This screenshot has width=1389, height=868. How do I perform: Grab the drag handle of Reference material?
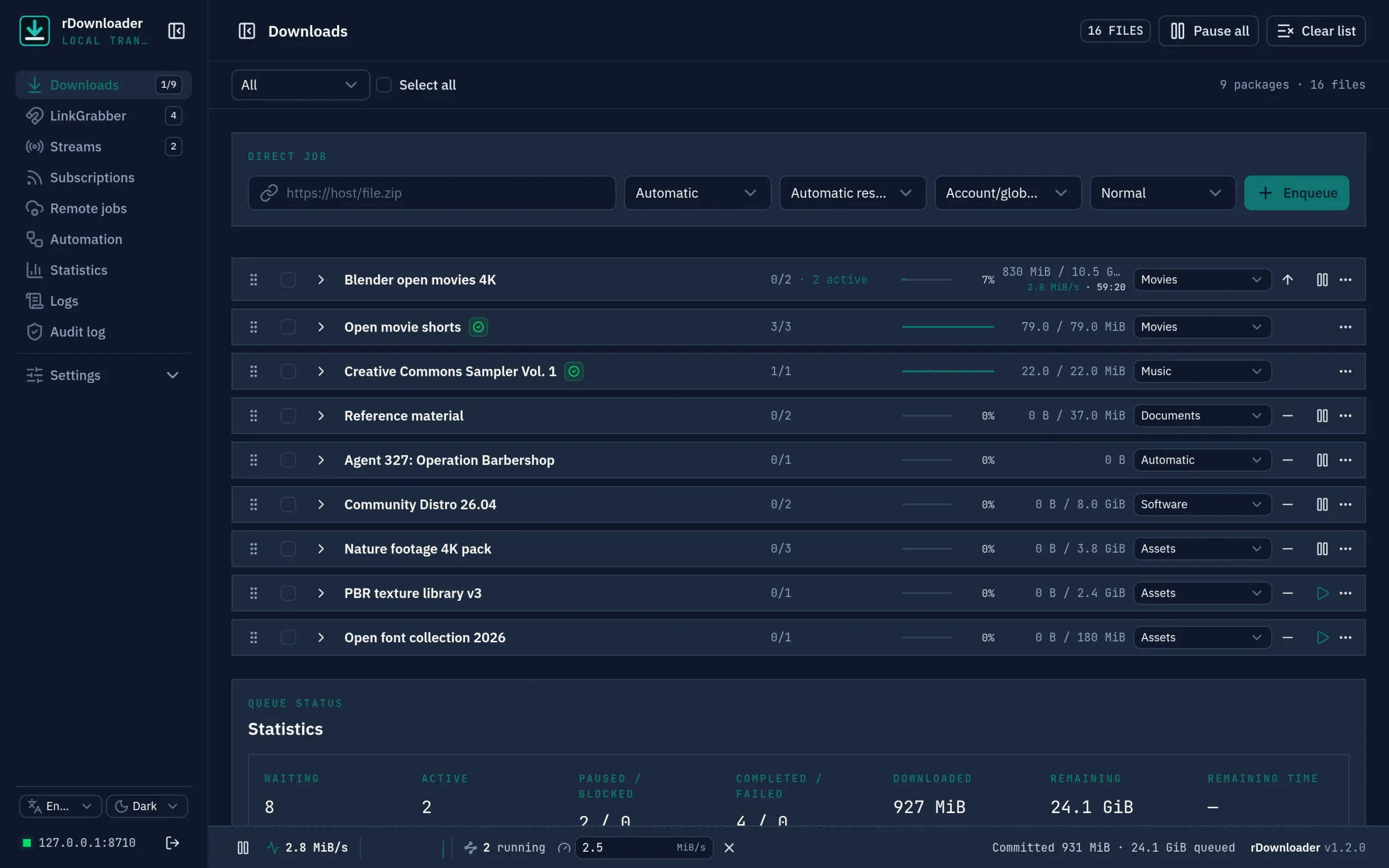coord(254,416)
